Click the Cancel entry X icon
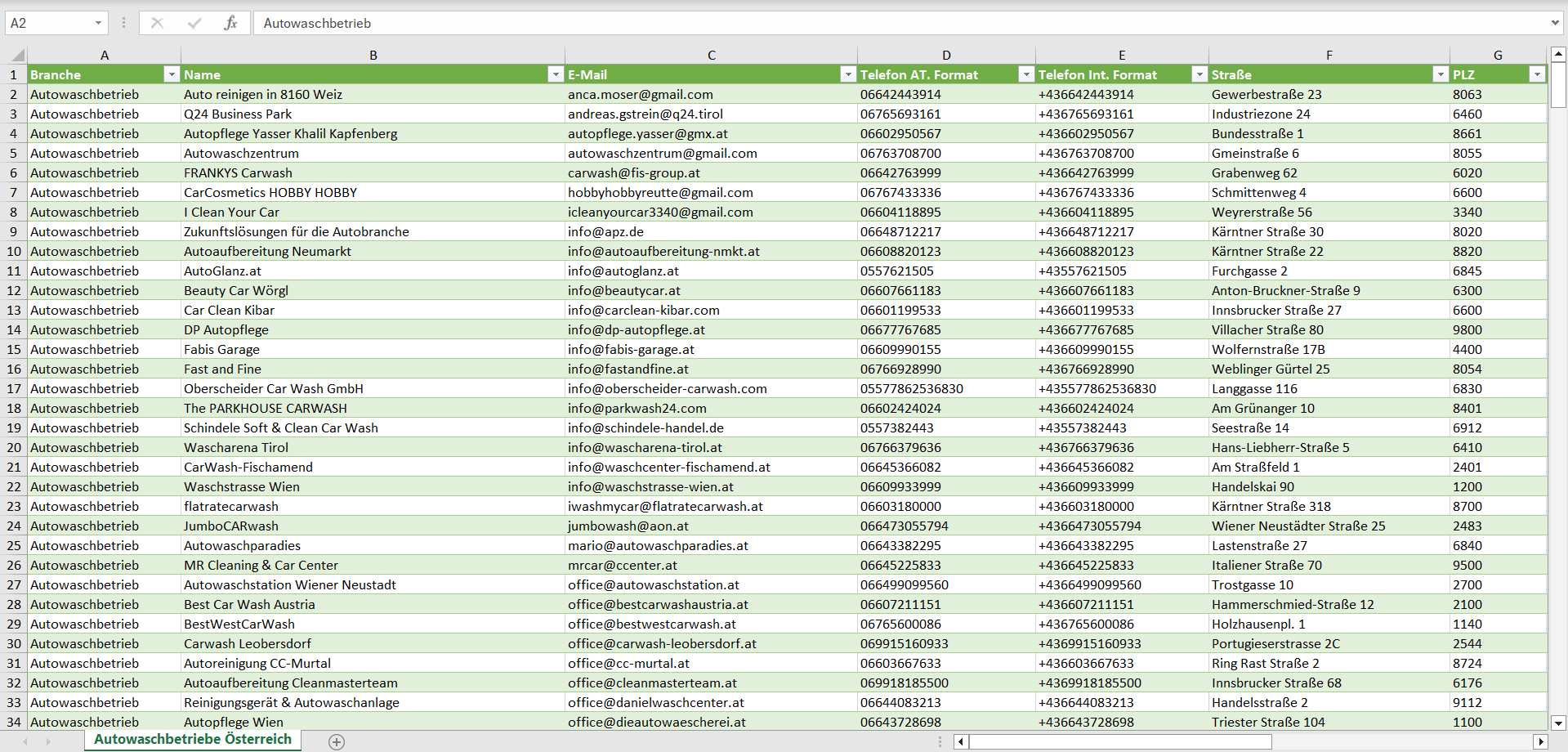 pos(157,23)
